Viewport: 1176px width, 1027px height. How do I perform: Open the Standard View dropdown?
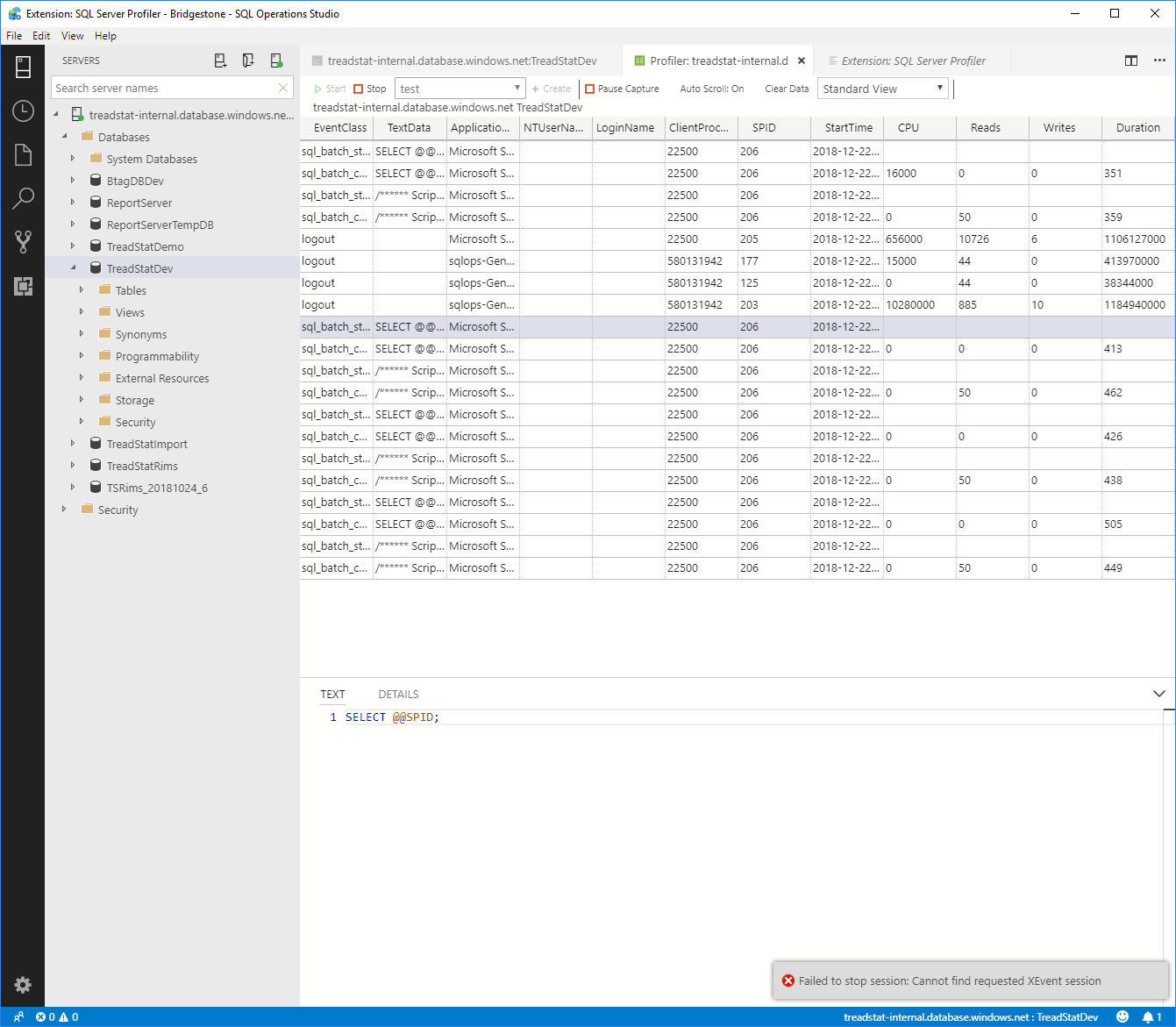(882, 88)
